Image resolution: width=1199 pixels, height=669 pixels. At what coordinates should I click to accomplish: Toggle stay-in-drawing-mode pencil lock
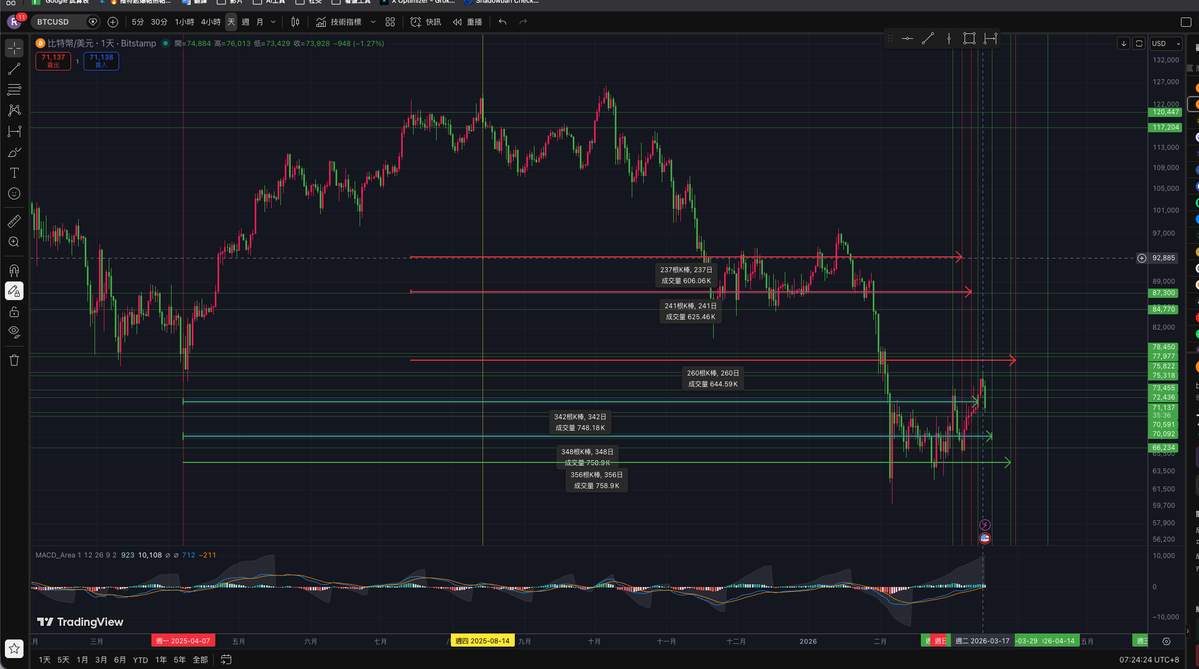click(x=14, y=291)
